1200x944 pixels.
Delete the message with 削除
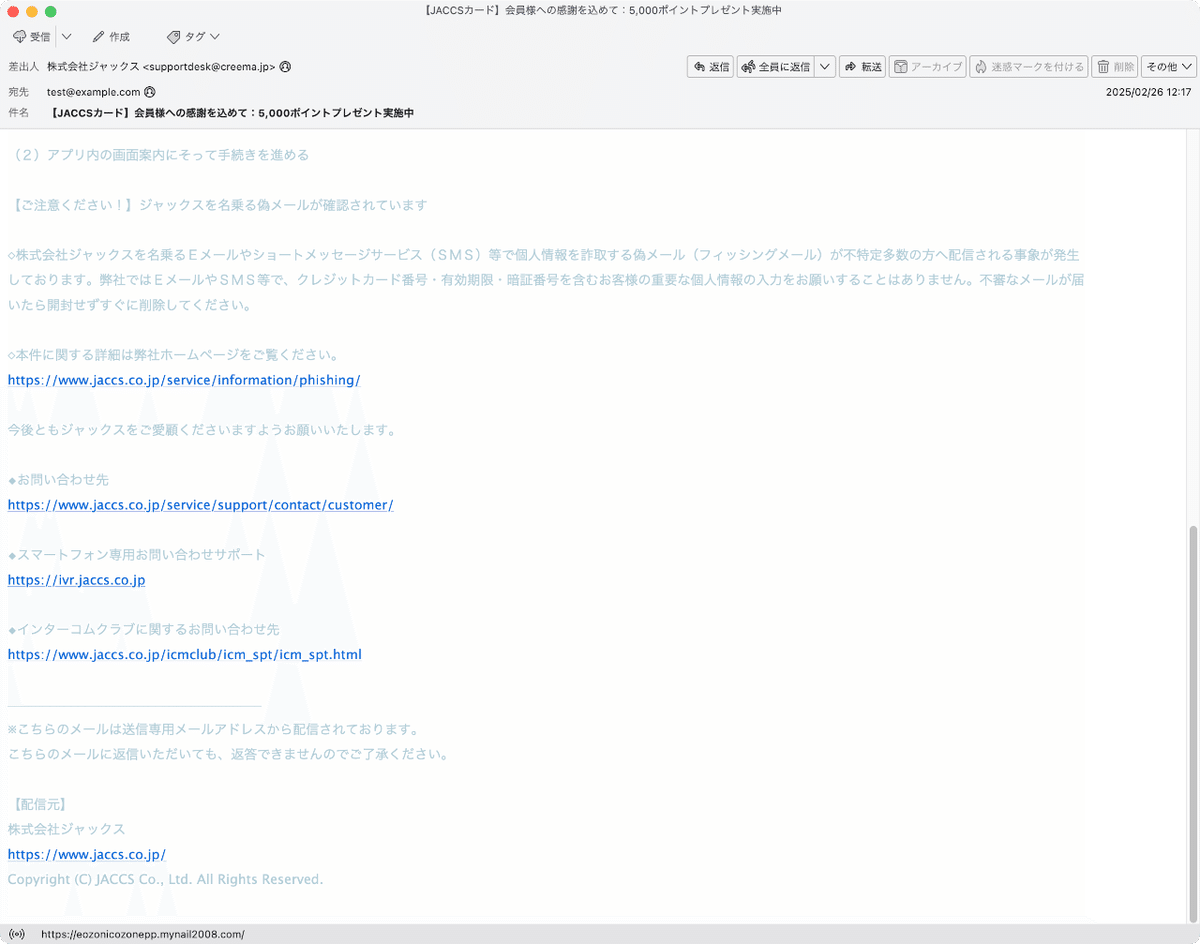(x=1115, y=67)
